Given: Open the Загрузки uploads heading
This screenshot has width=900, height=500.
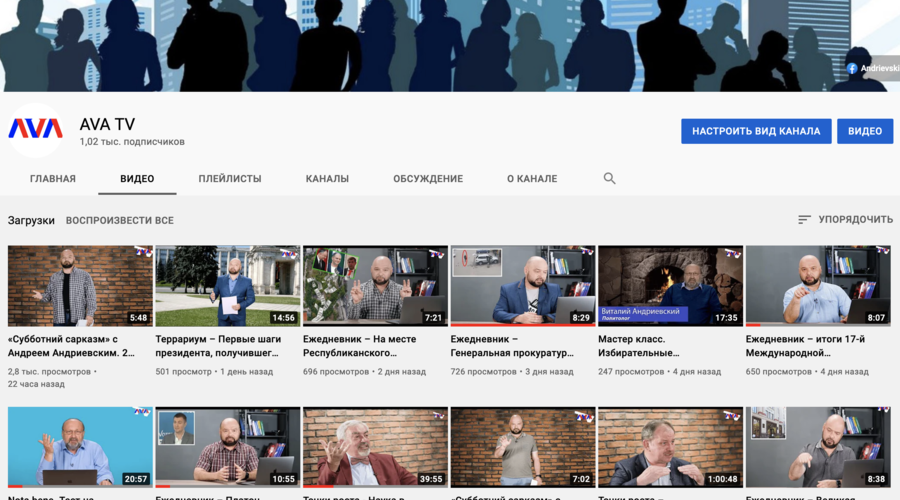Looking at the screenshot, I should point(31,220).
